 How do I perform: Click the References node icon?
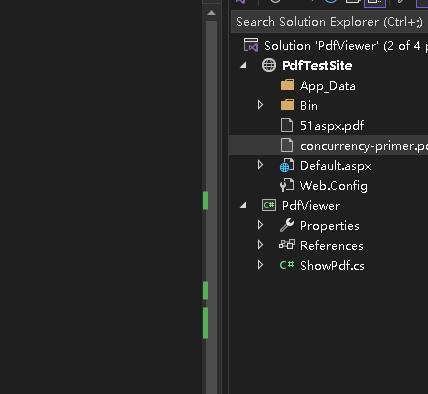tap(287, 245)
